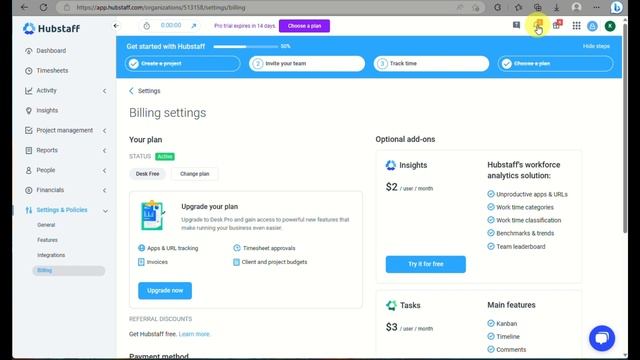
Task: Open timer pop-out arrow icon
Action: tap(194, 26)
